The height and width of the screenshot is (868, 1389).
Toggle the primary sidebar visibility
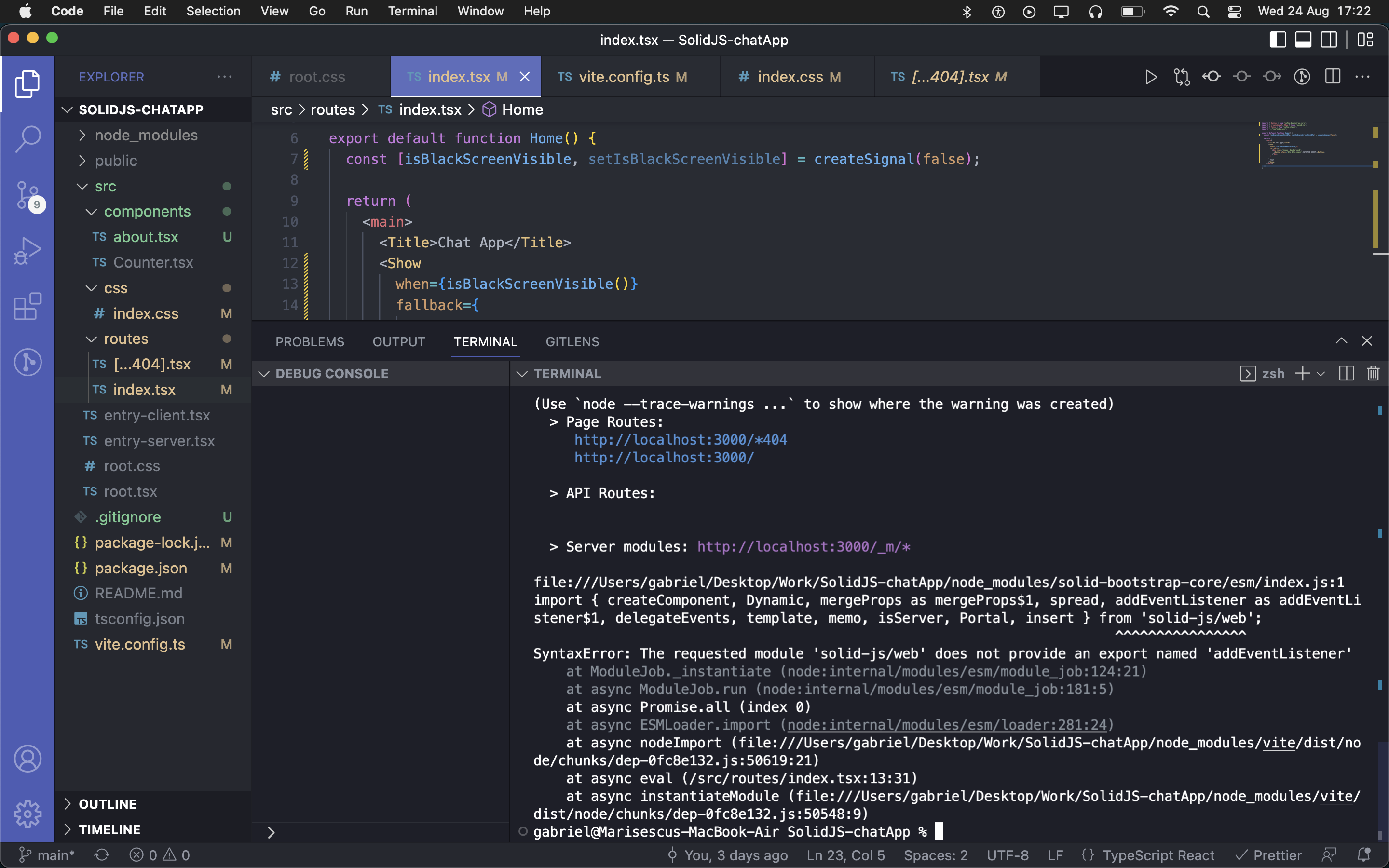point(1278,39)
